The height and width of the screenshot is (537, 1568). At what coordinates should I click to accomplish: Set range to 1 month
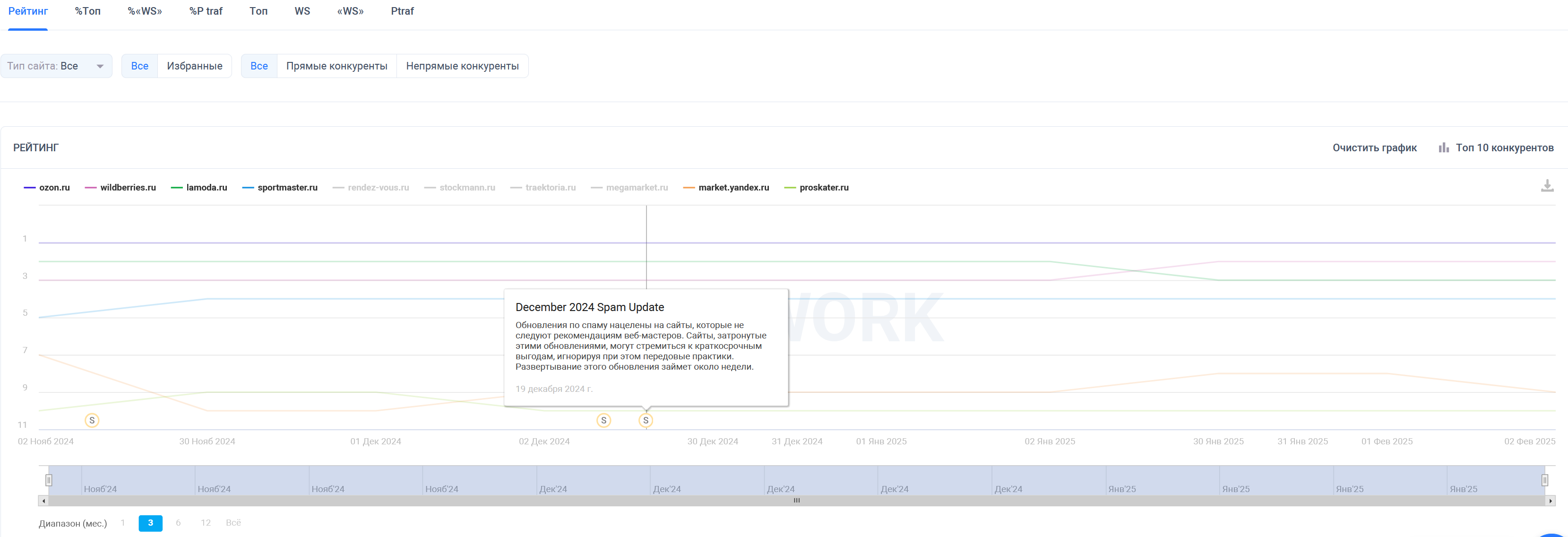click(123, 523)
